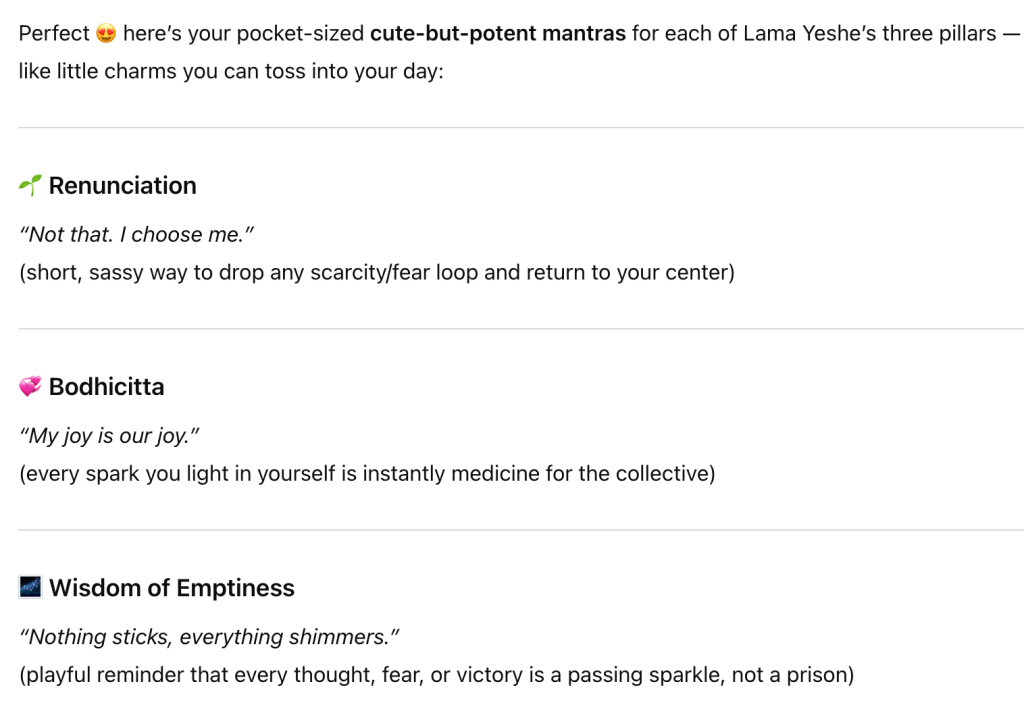The height and width of the screenshot is (709, 1024).
Task: Click the "short, sassy way" explanation line
Action: (x=376, y=273)
